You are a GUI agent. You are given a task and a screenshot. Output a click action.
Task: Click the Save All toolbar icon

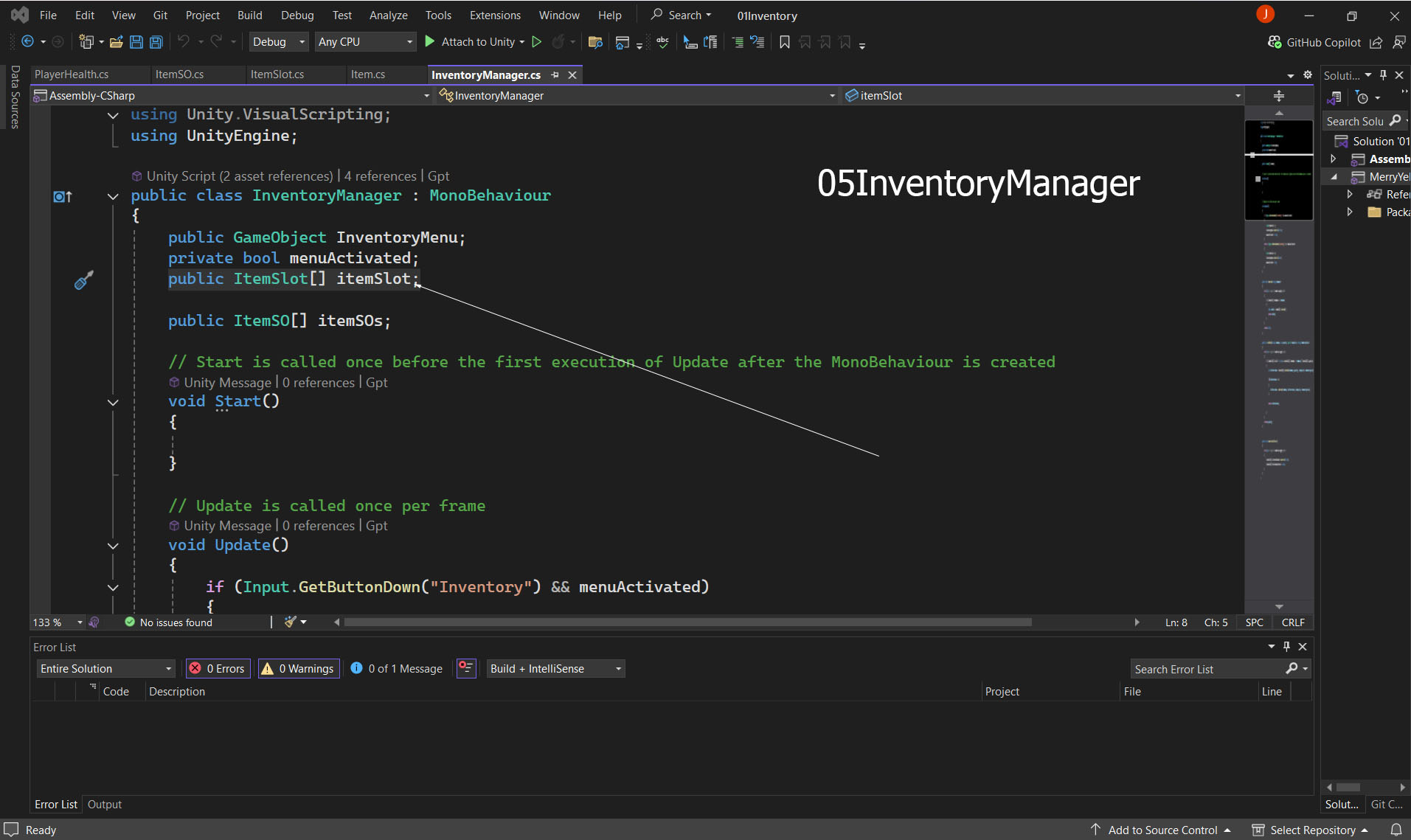(156, 42)
